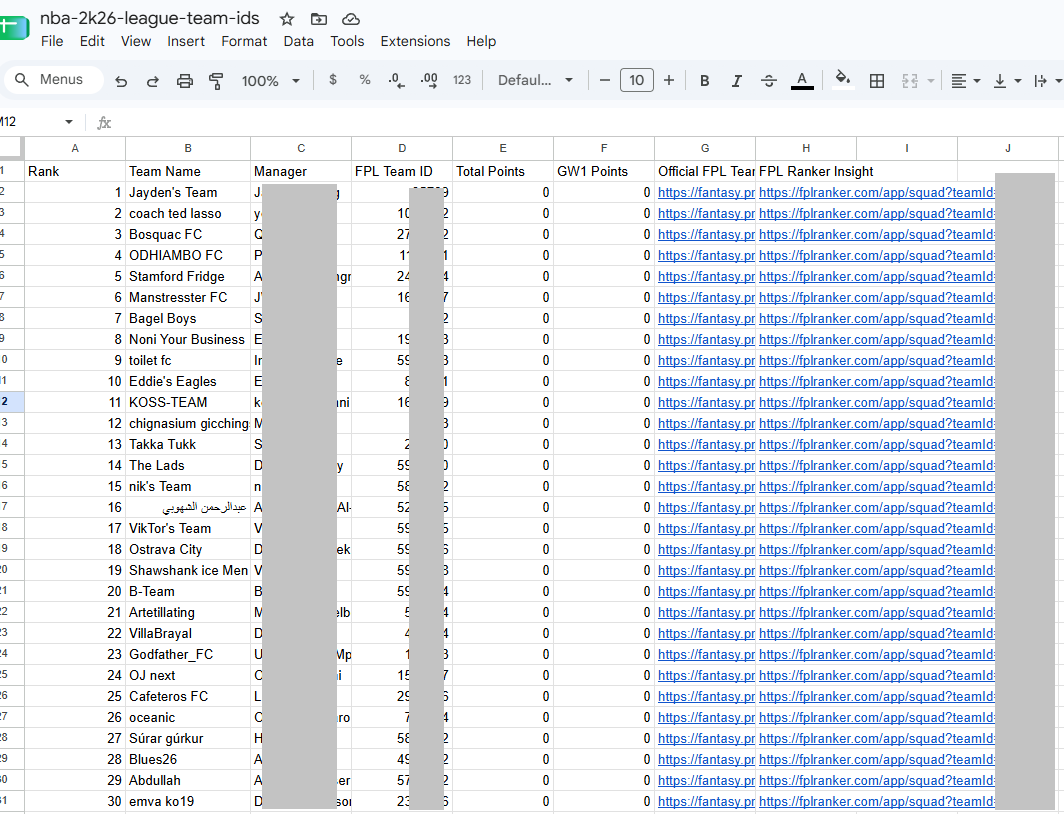Select the Team Name header cell
The width and height of the screenshot is (1064, 814).
pos(188,172)
